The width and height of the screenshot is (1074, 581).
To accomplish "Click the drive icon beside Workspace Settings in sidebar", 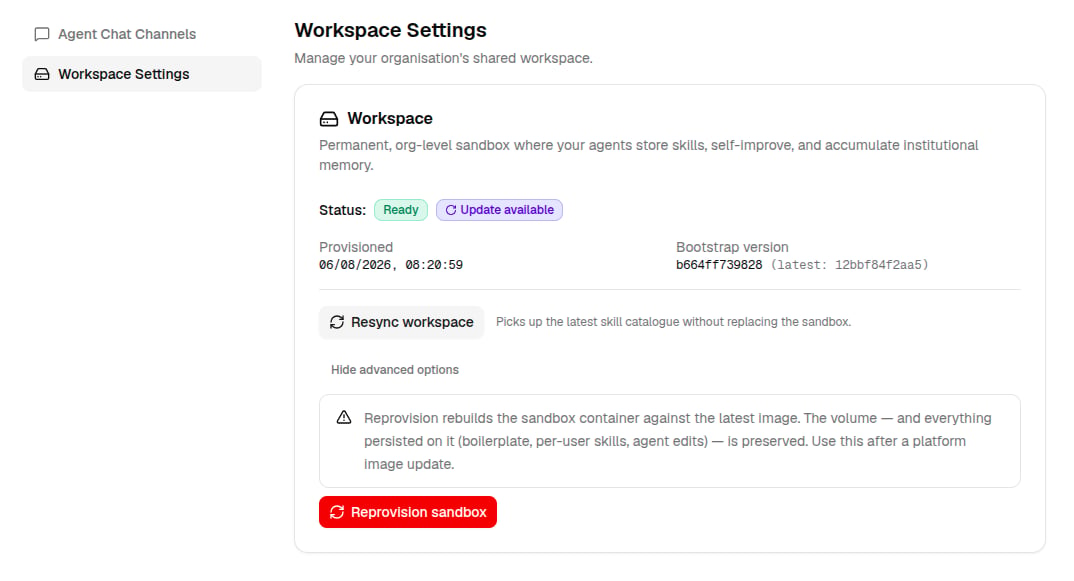I will point(42,74).
